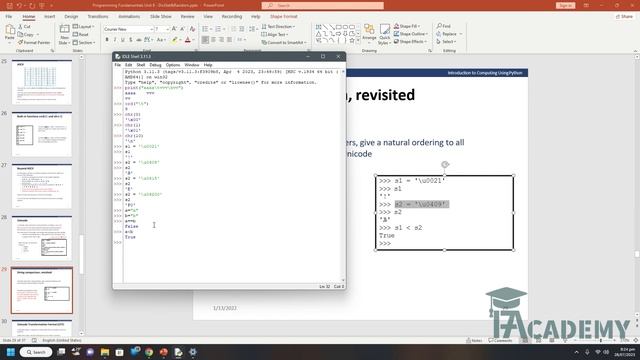Switch to the Design ribbon tab
The height and width of the screenshot is (360, 640).
(x=71, y=16)
